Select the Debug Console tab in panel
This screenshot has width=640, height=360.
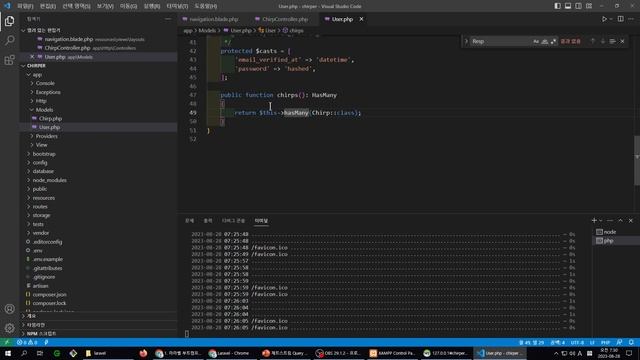click(233, 220)
